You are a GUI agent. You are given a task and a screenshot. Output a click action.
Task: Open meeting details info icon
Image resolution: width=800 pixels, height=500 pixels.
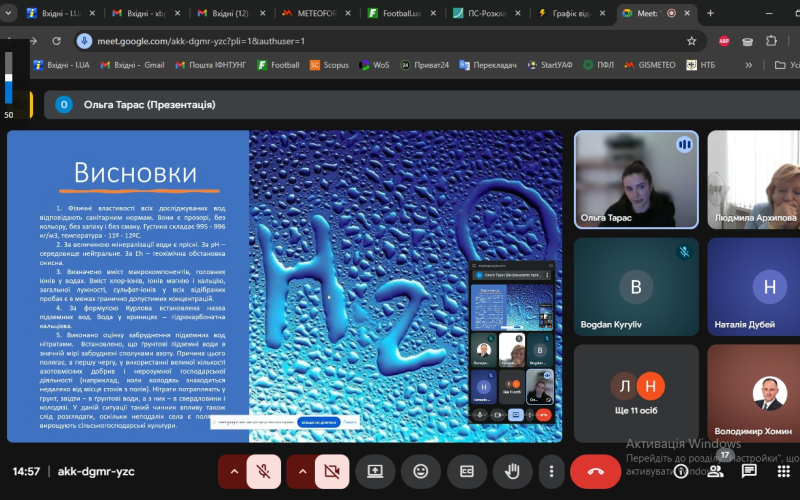tap(681, 471)
